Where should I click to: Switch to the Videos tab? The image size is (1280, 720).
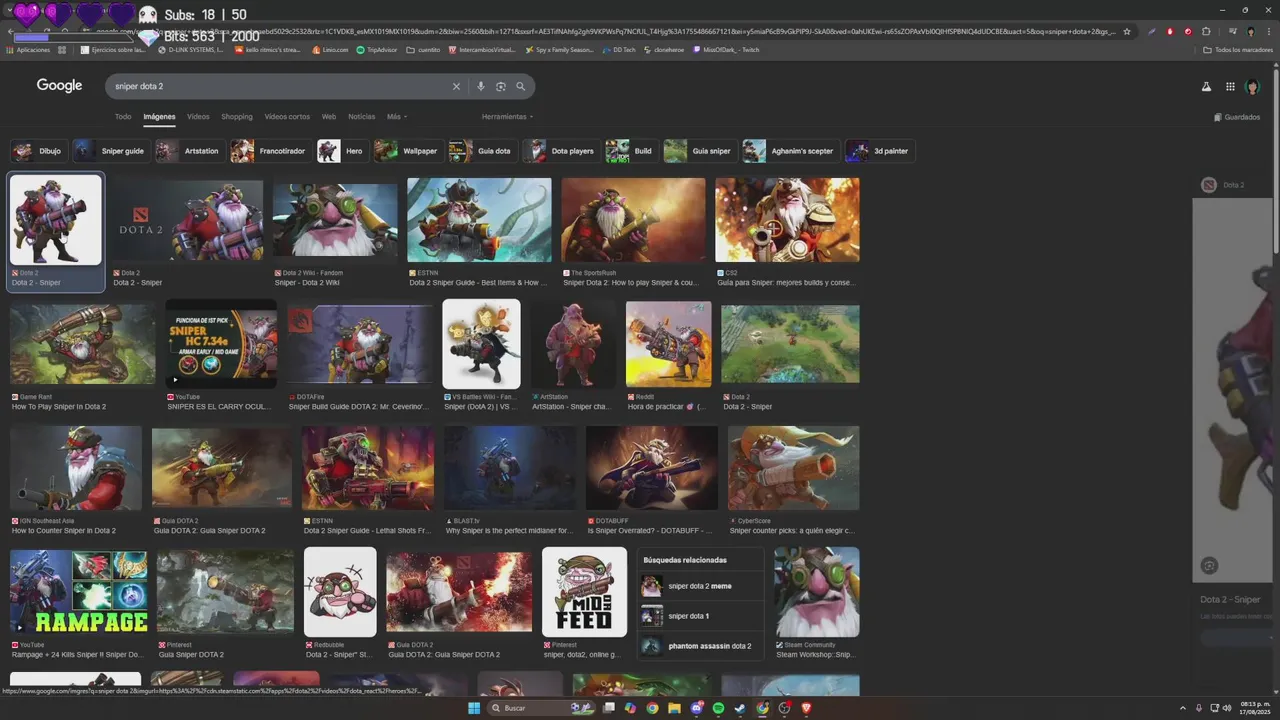(198, 117)
